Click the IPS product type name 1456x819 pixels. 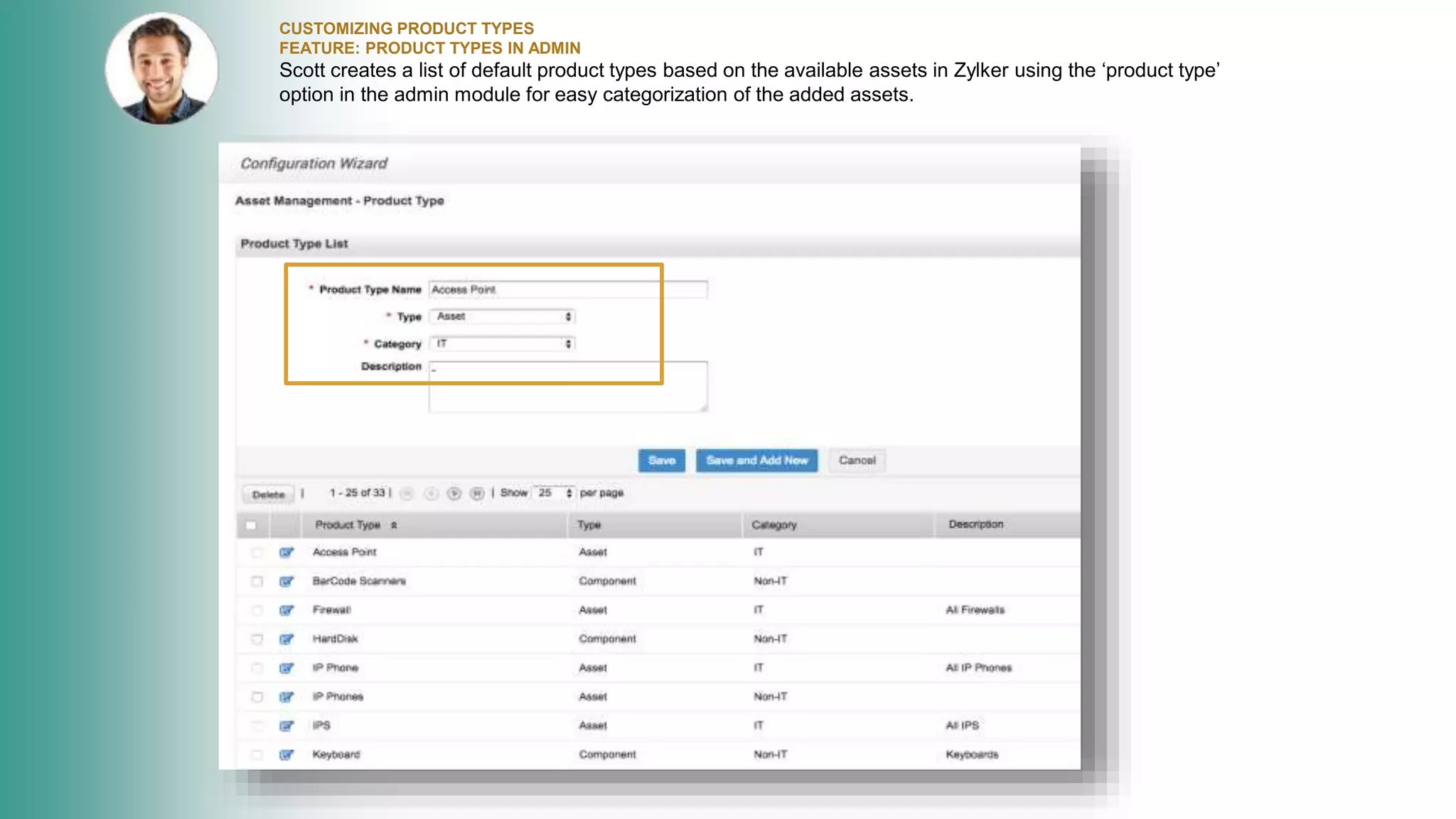click(321, 725)
